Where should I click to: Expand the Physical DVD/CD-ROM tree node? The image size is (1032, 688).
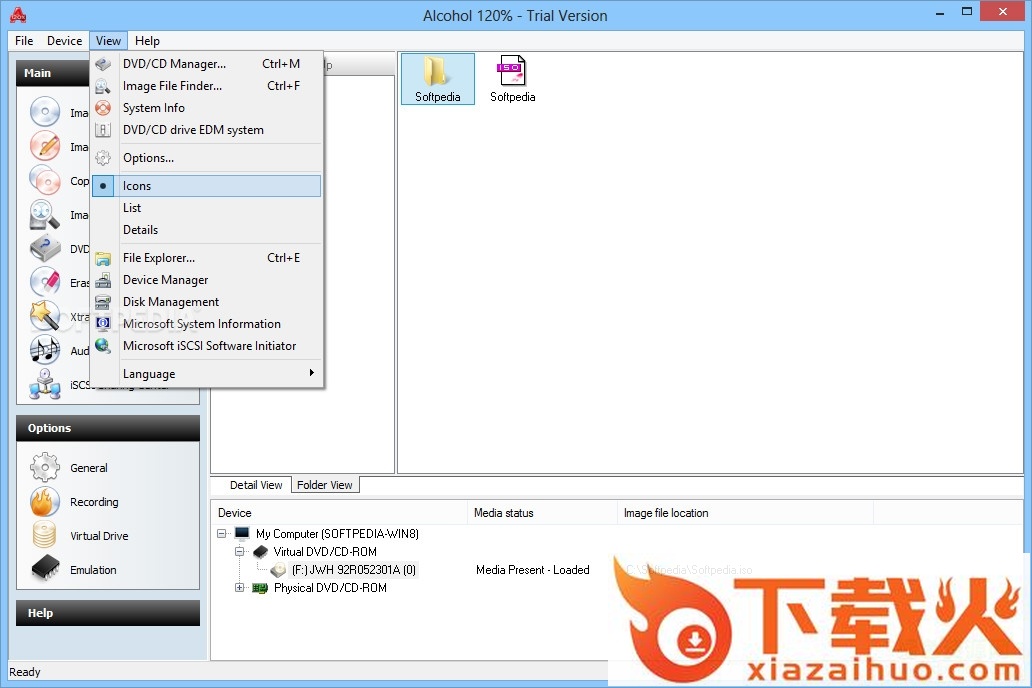240,587
